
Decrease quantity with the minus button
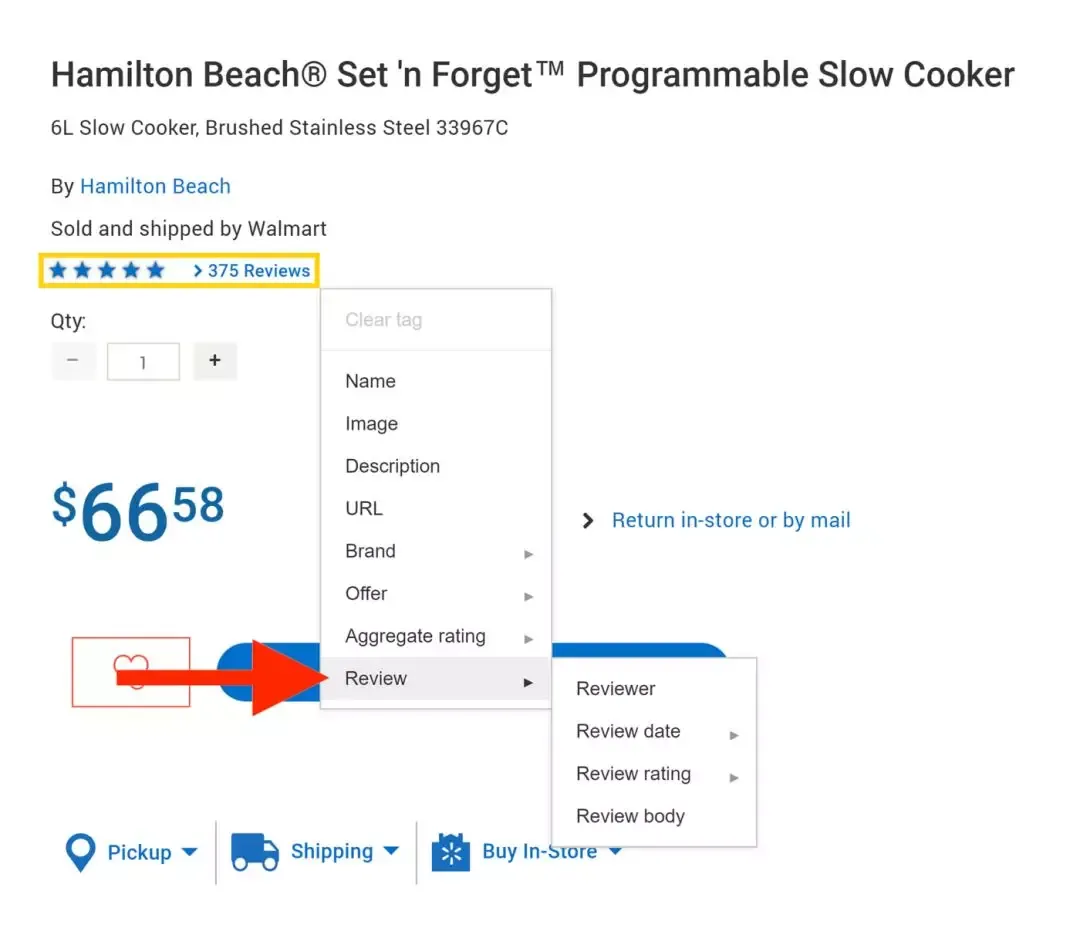73,361
